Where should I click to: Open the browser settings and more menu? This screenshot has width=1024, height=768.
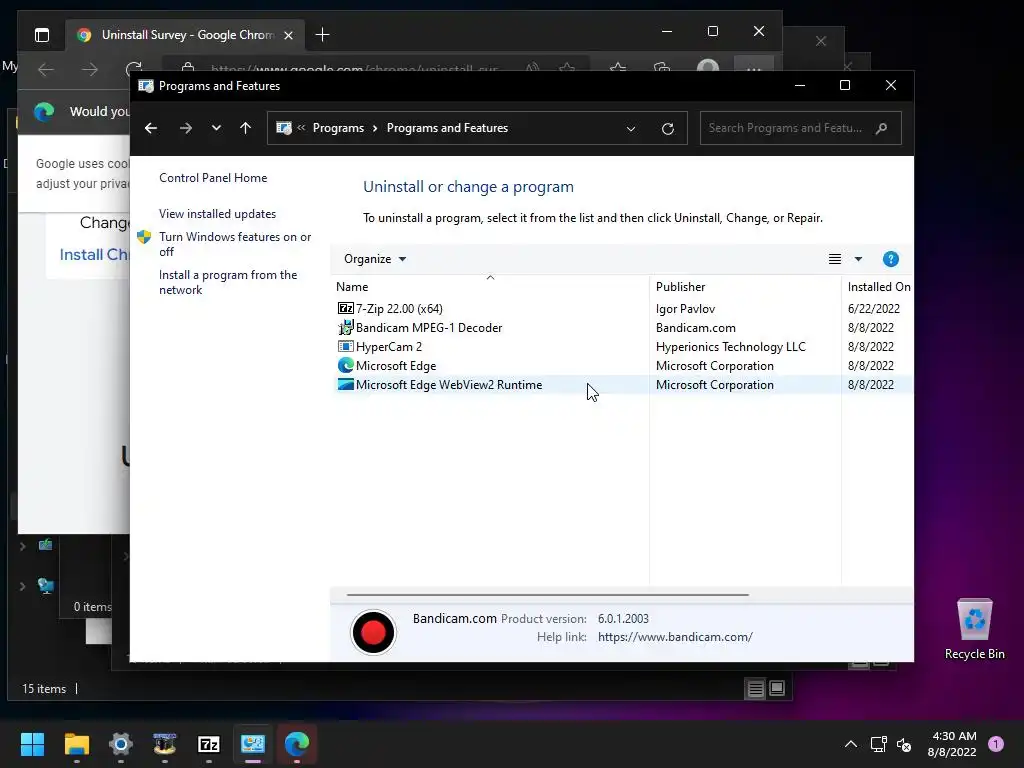(754, 68)
